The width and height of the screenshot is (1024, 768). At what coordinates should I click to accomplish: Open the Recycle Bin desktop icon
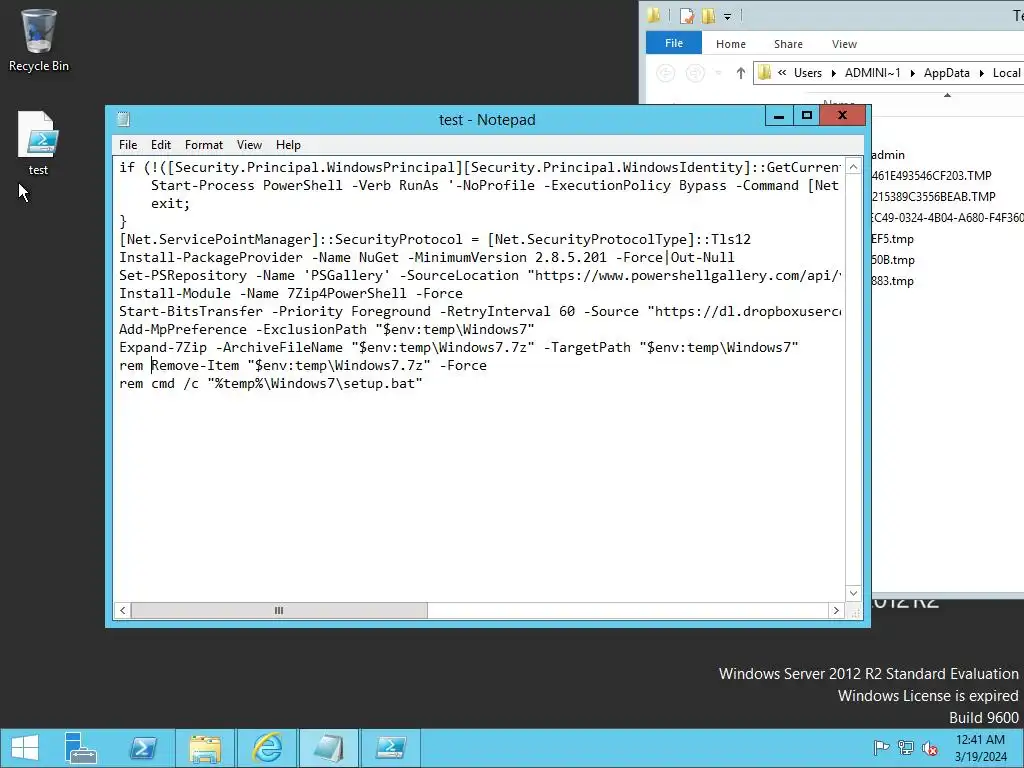point(39,40)
